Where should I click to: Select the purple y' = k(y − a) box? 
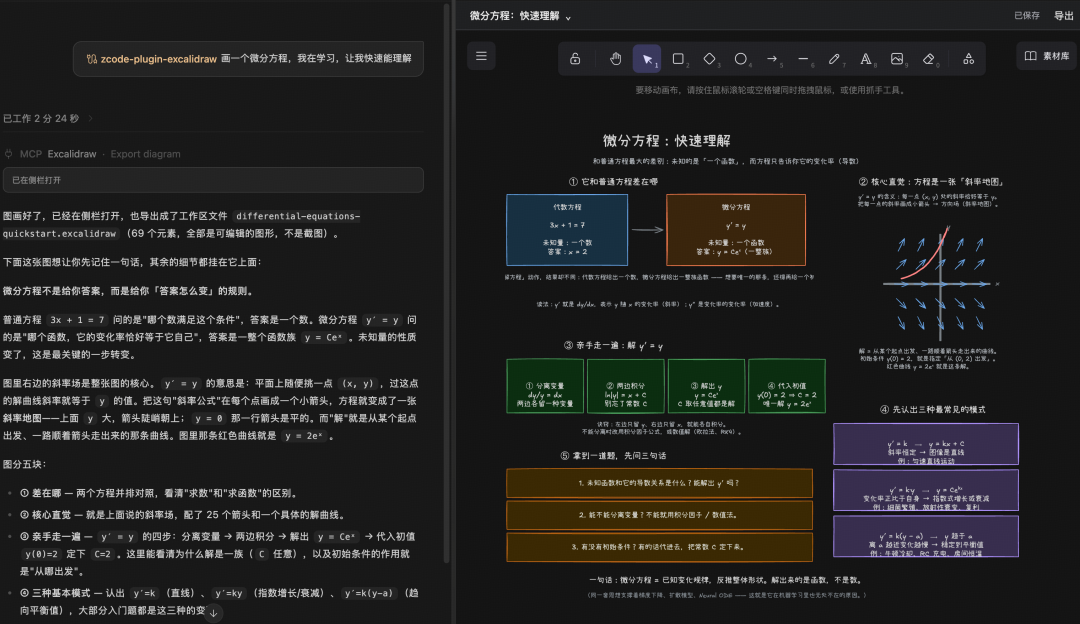[x=926, y=537]
